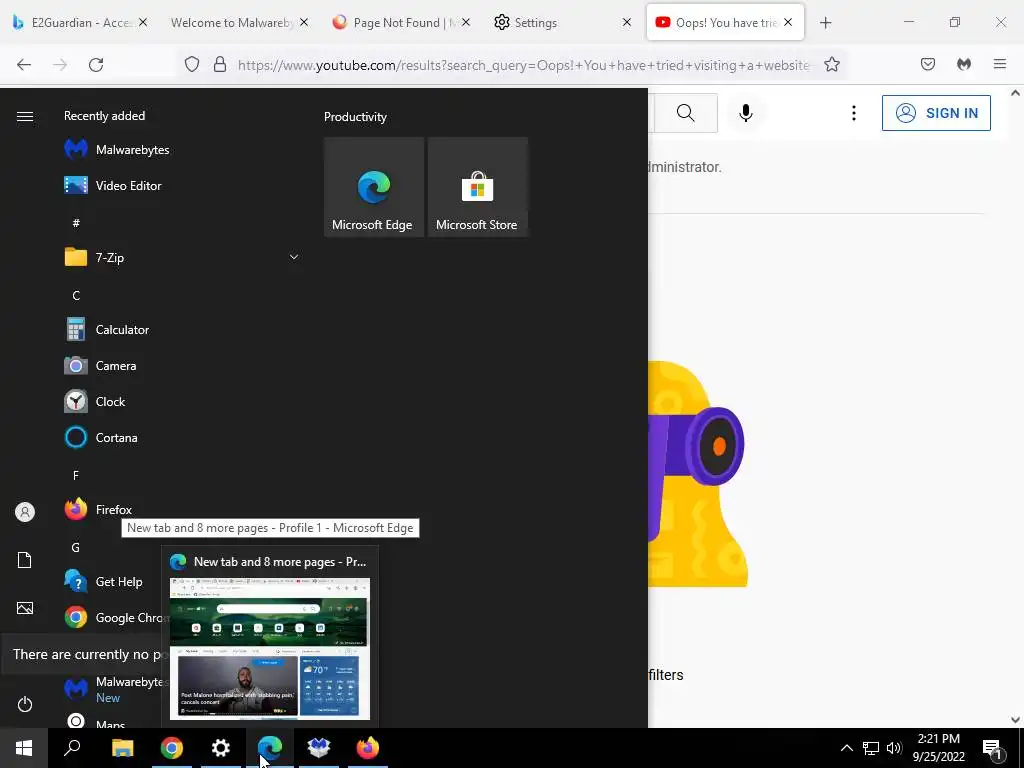Image resolution: width=1024 pixels, height=768 pixels.
Task: Expand the 7-Zip folder chevron
Action: pyautogui.click(x=294, y=257)
